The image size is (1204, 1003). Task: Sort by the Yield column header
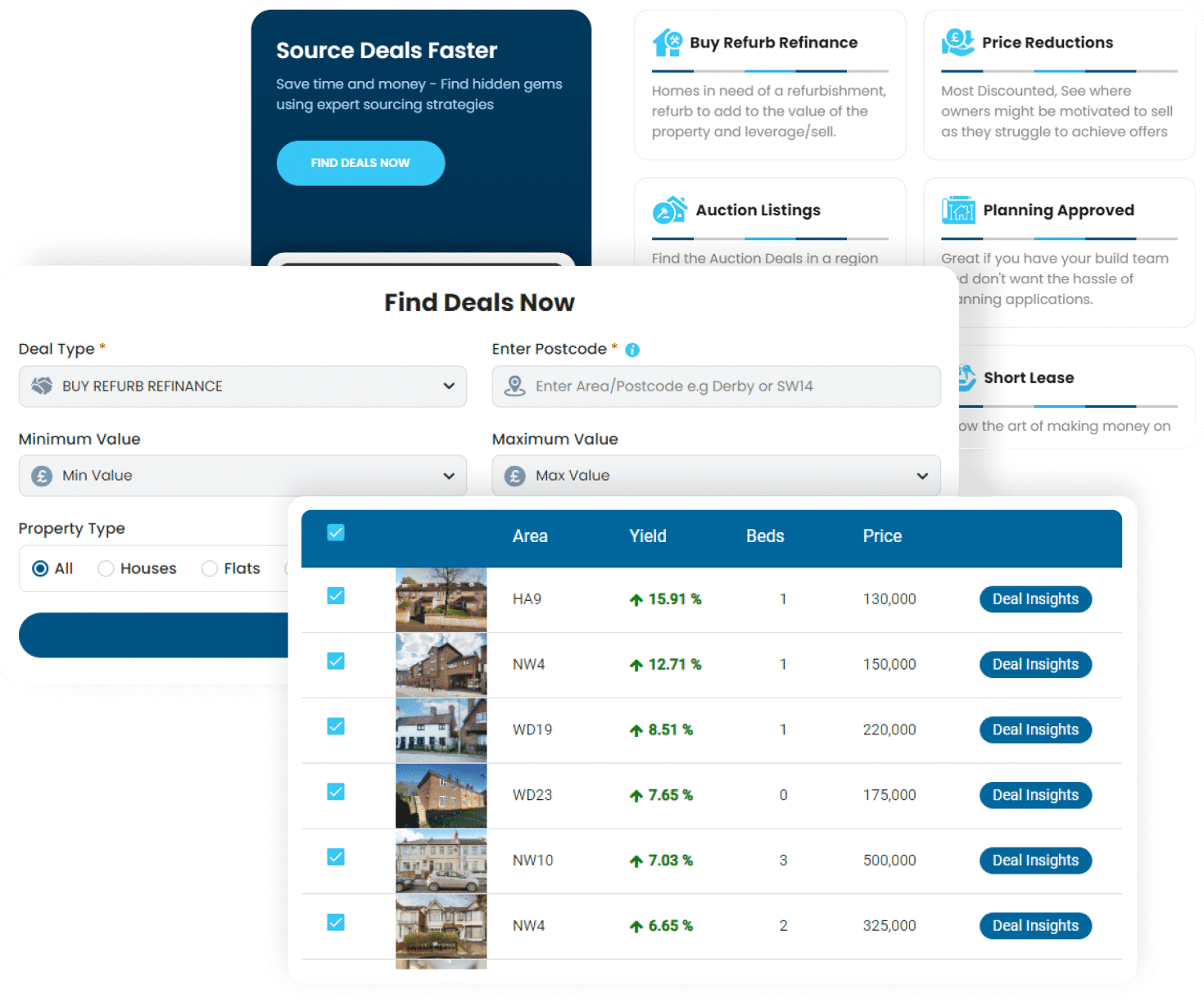point(647,536)
